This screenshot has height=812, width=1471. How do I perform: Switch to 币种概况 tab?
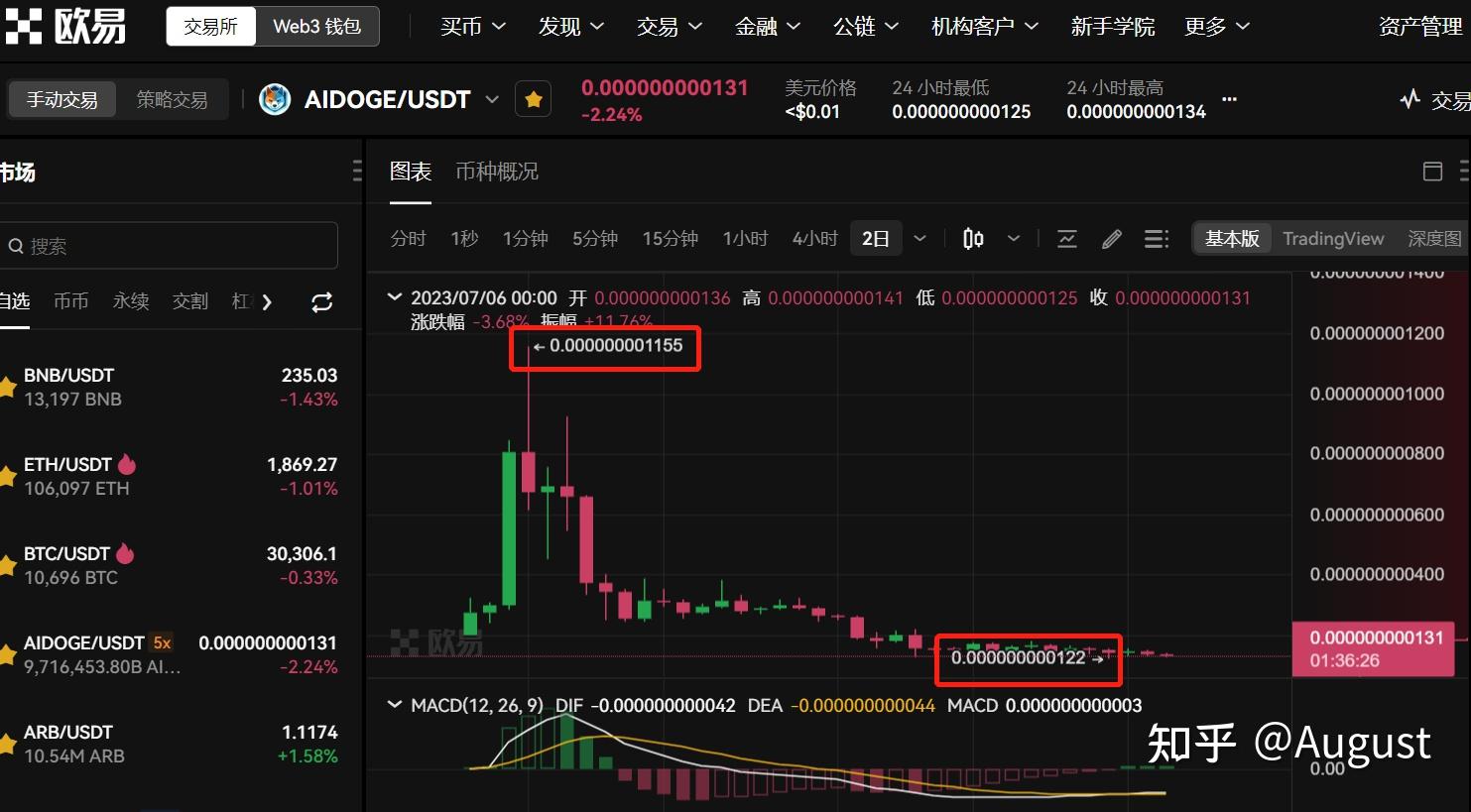(x=497, y=172)
